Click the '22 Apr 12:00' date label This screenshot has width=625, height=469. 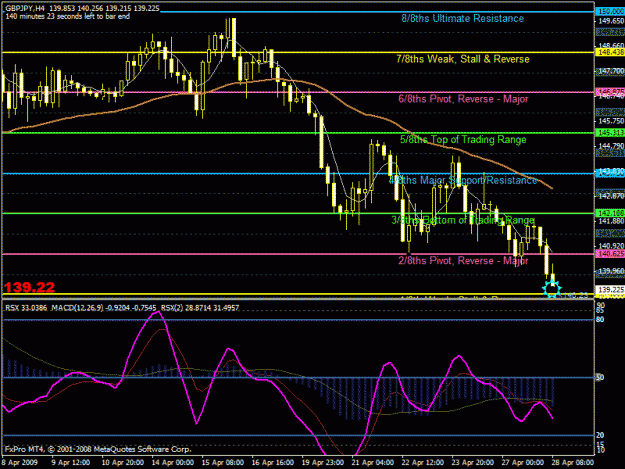tap(423, 463)
